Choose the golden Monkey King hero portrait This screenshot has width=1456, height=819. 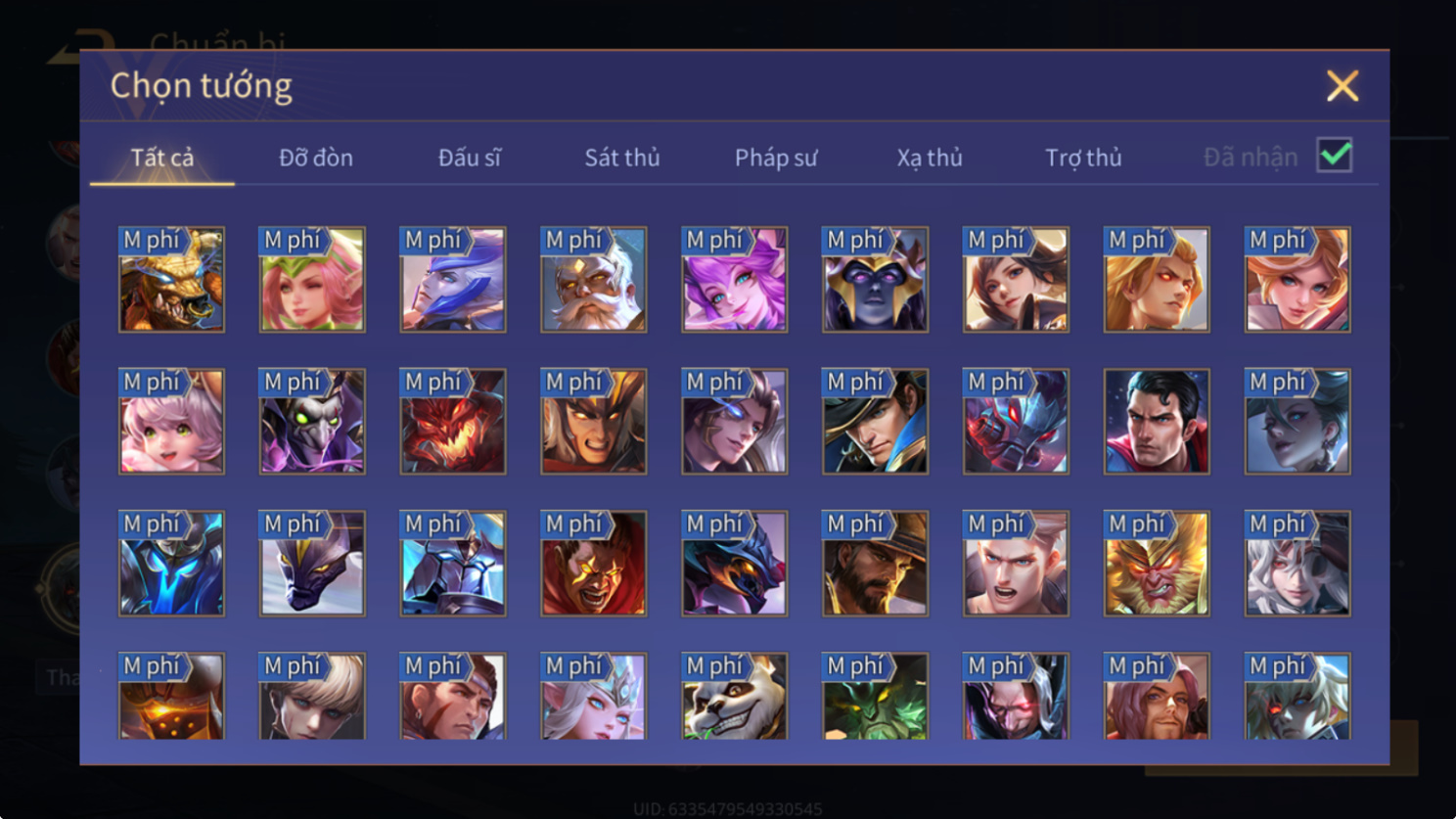coord(1157,564)
